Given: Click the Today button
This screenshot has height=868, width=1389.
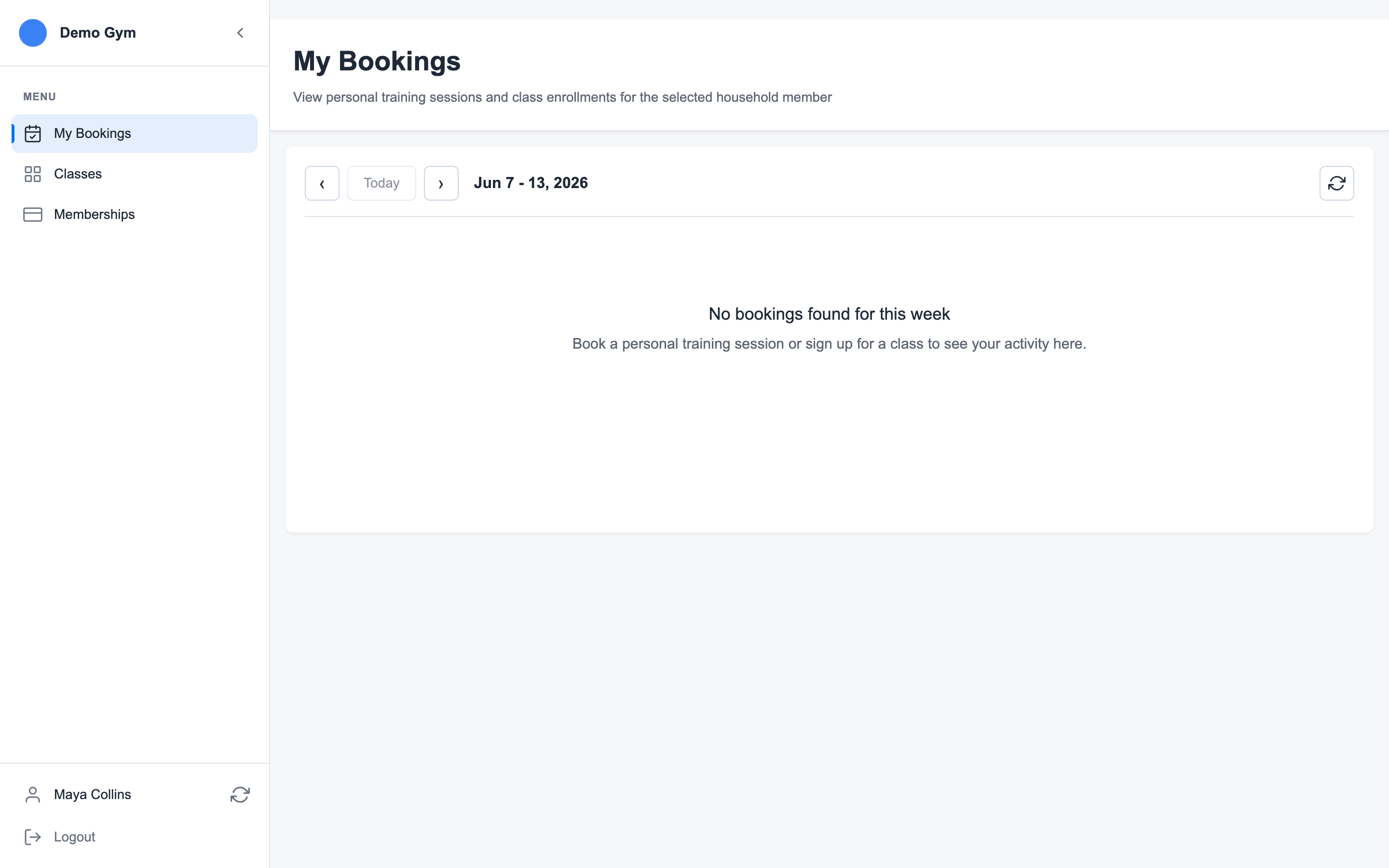Looking at the screenshot, I should point(381,183).
